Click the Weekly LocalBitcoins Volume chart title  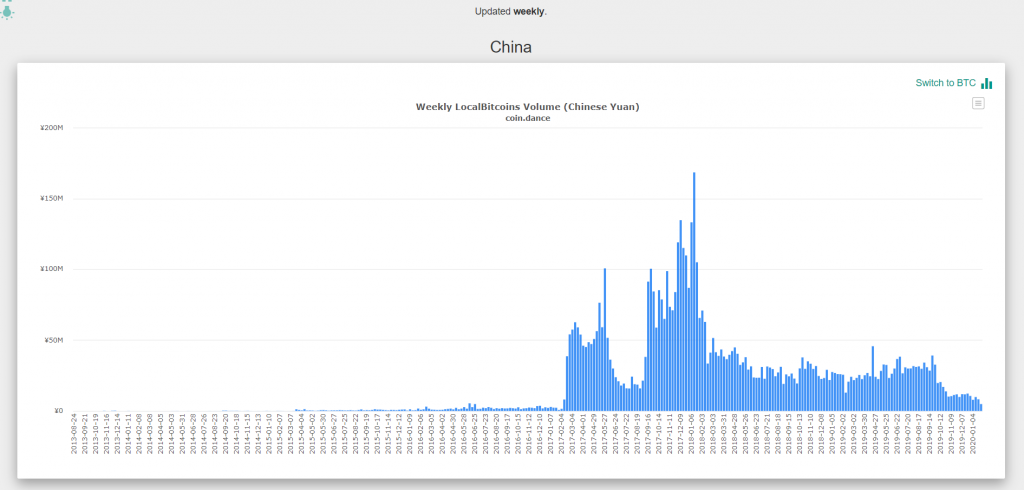(x=527, y=106)
